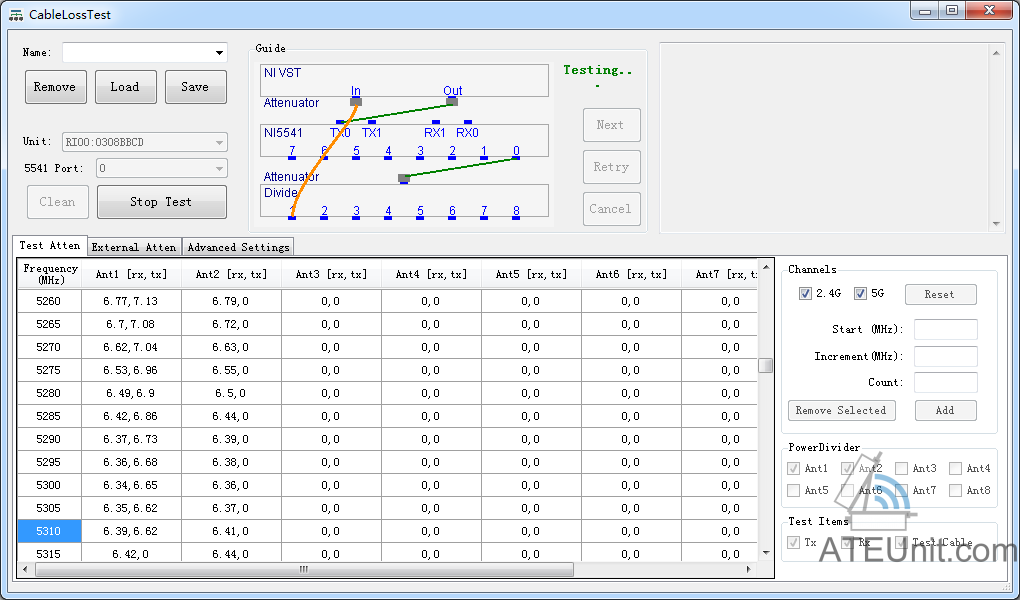Viewport: 1020px width, 600px height.
Task: Uncheck the 2.4G channel checkbox
Action: pyautogui.click(x=806, y=294)
